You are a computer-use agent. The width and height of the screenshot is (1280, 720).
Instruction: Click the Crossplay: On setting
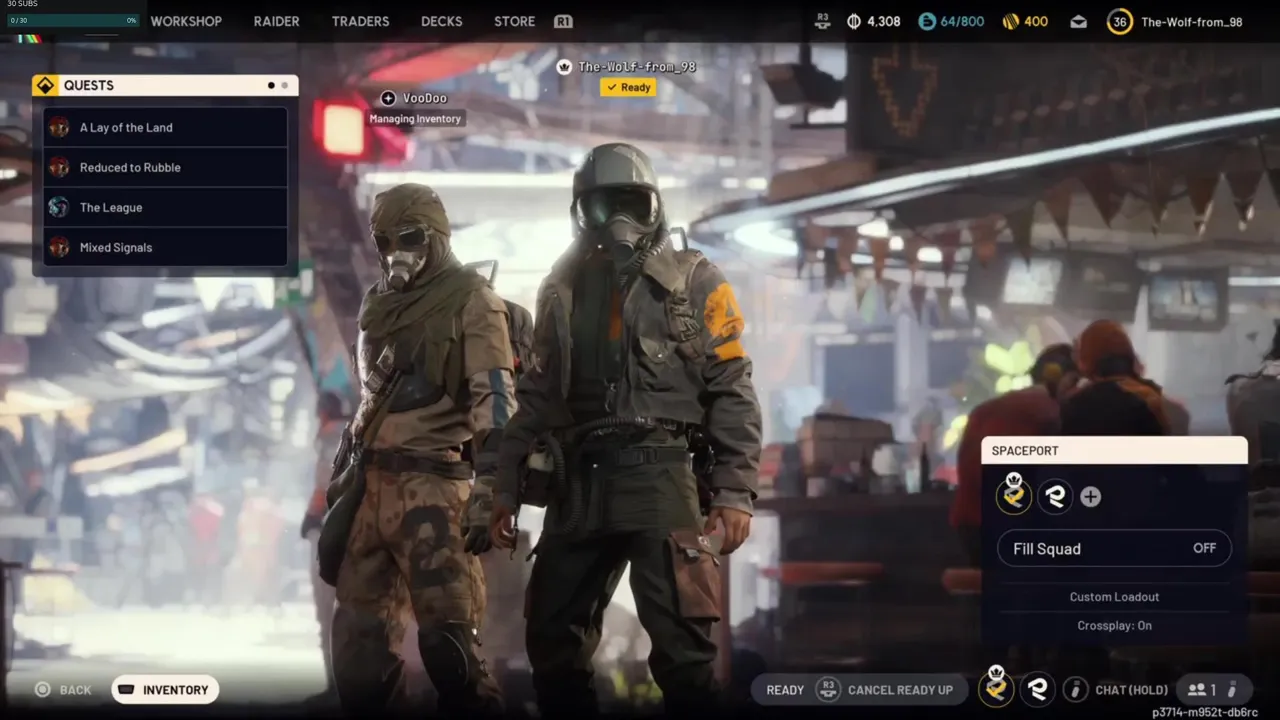pos(1114,625)
